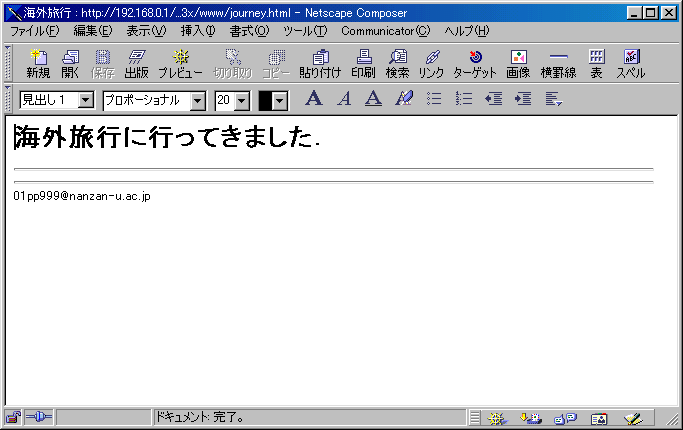Open Composer from status bar pen icon
The width and height of the screenshot is (683, 430).
pos(633,419)
